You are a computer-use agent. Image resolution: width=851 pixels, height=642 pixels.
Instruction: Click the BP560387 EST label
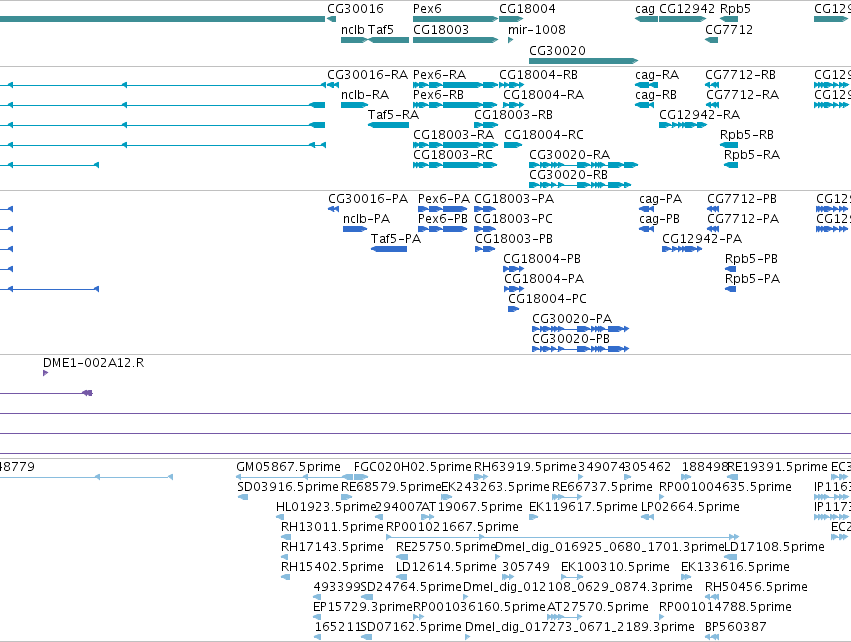[x=735, y=627]
